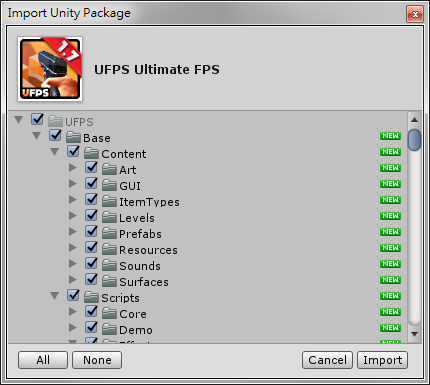Uncheck the Base folder checkbox

click(x=55, y=135)
